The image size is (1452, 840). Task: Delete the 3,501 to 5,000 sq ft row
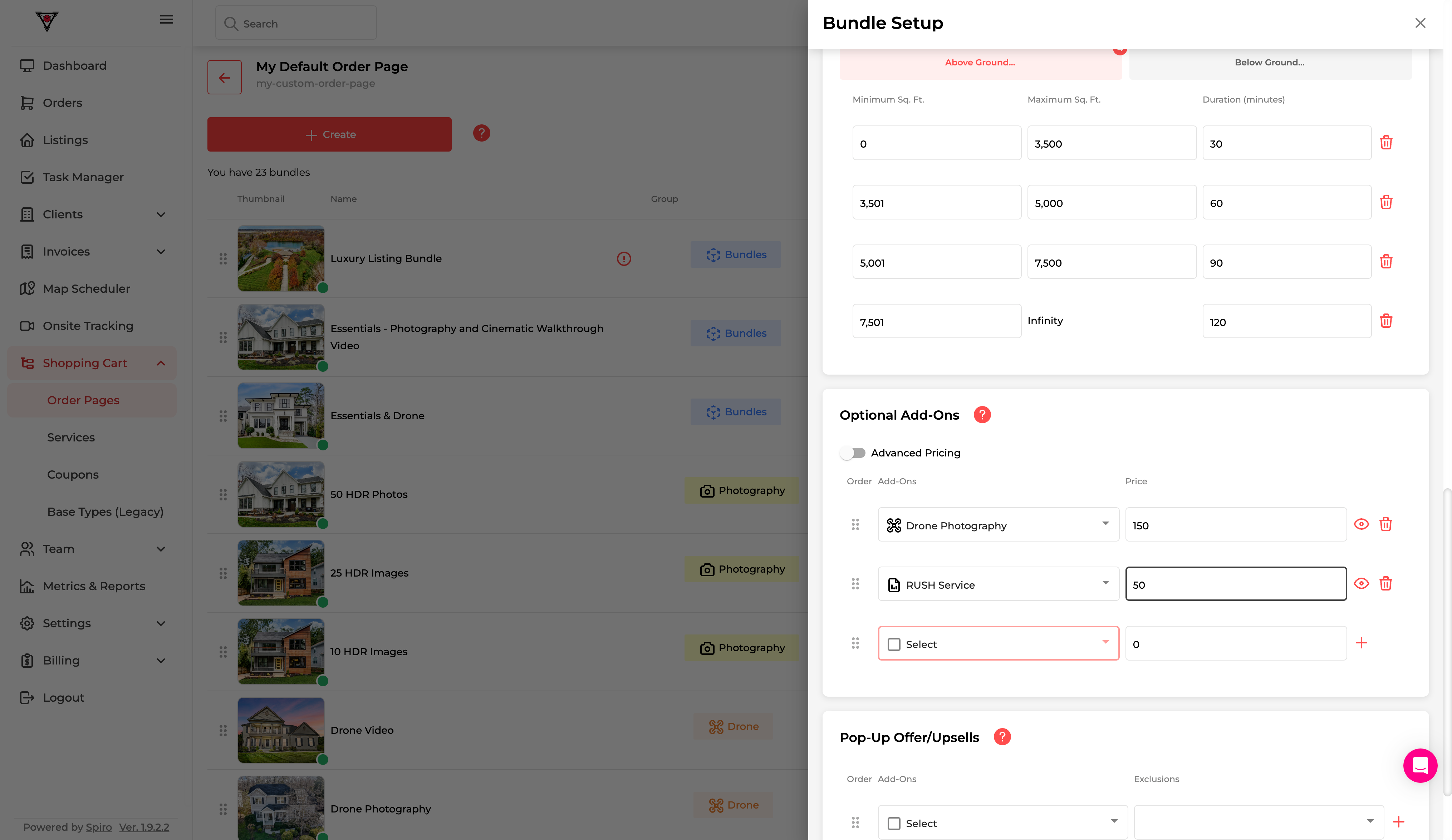1386,202
